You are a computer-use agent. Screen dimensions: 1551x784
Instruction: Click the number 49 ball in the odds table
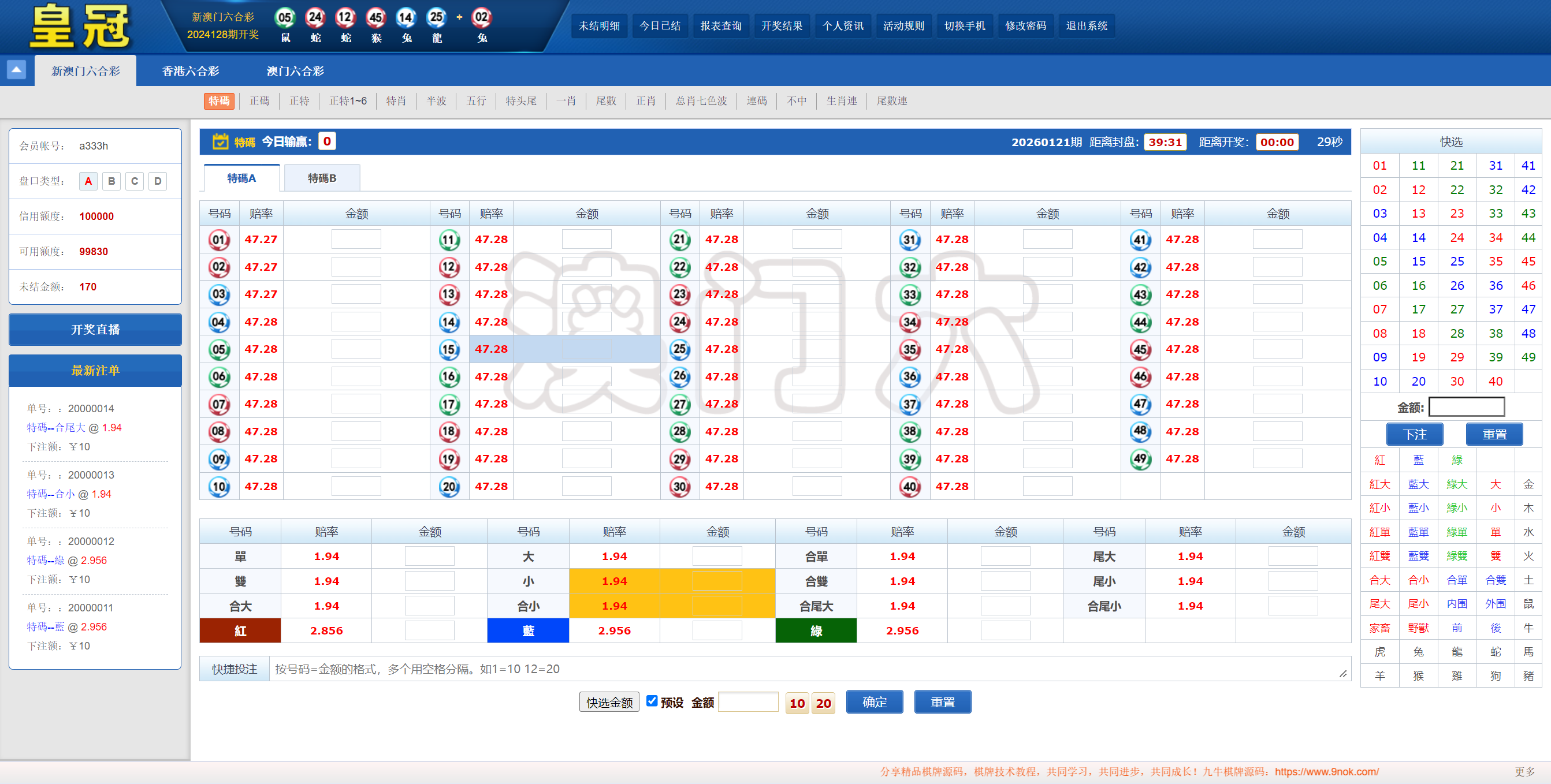1140,458
